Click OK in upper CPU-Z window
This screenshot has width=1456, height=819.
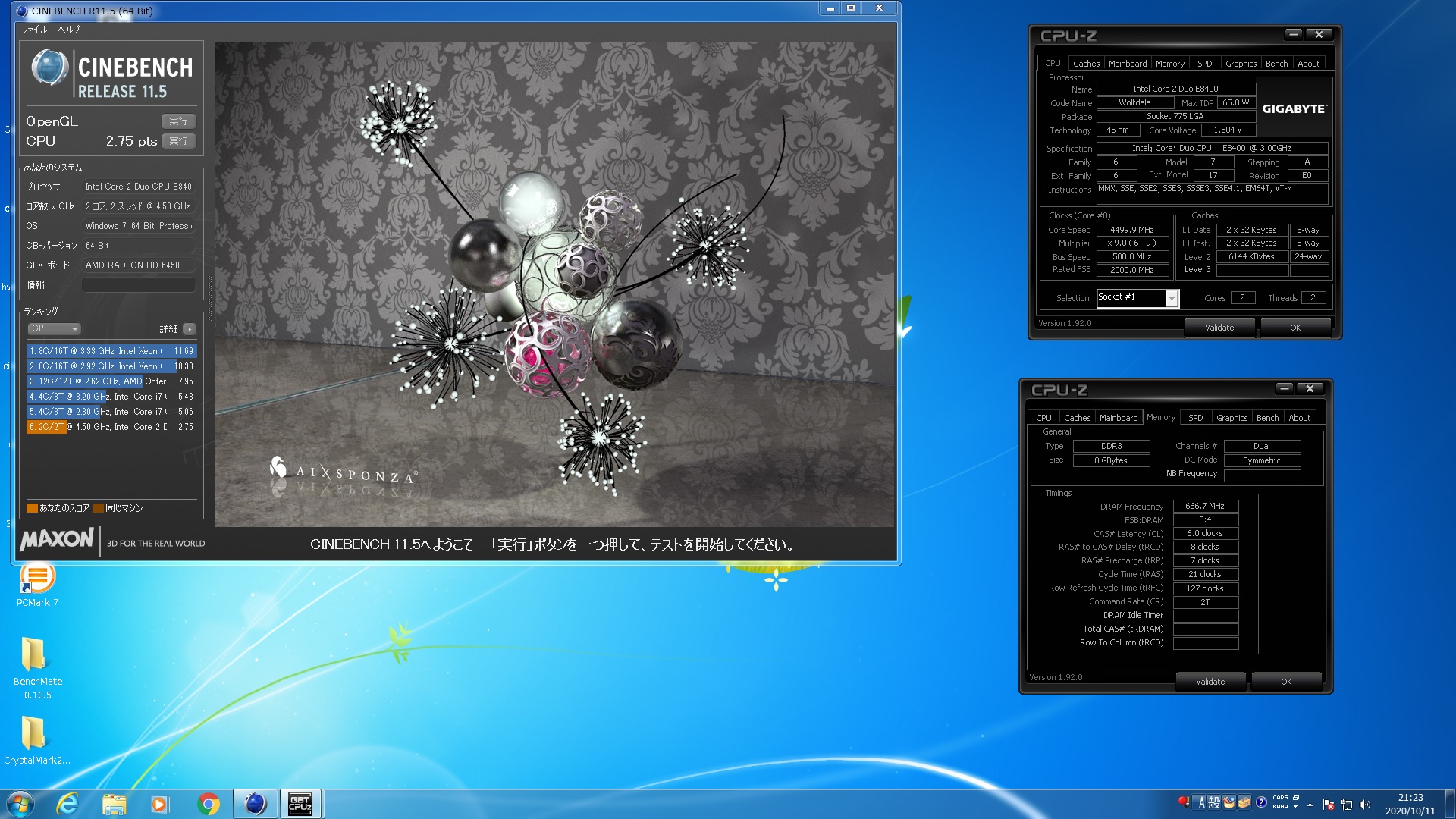click(x=1295, y=328)
